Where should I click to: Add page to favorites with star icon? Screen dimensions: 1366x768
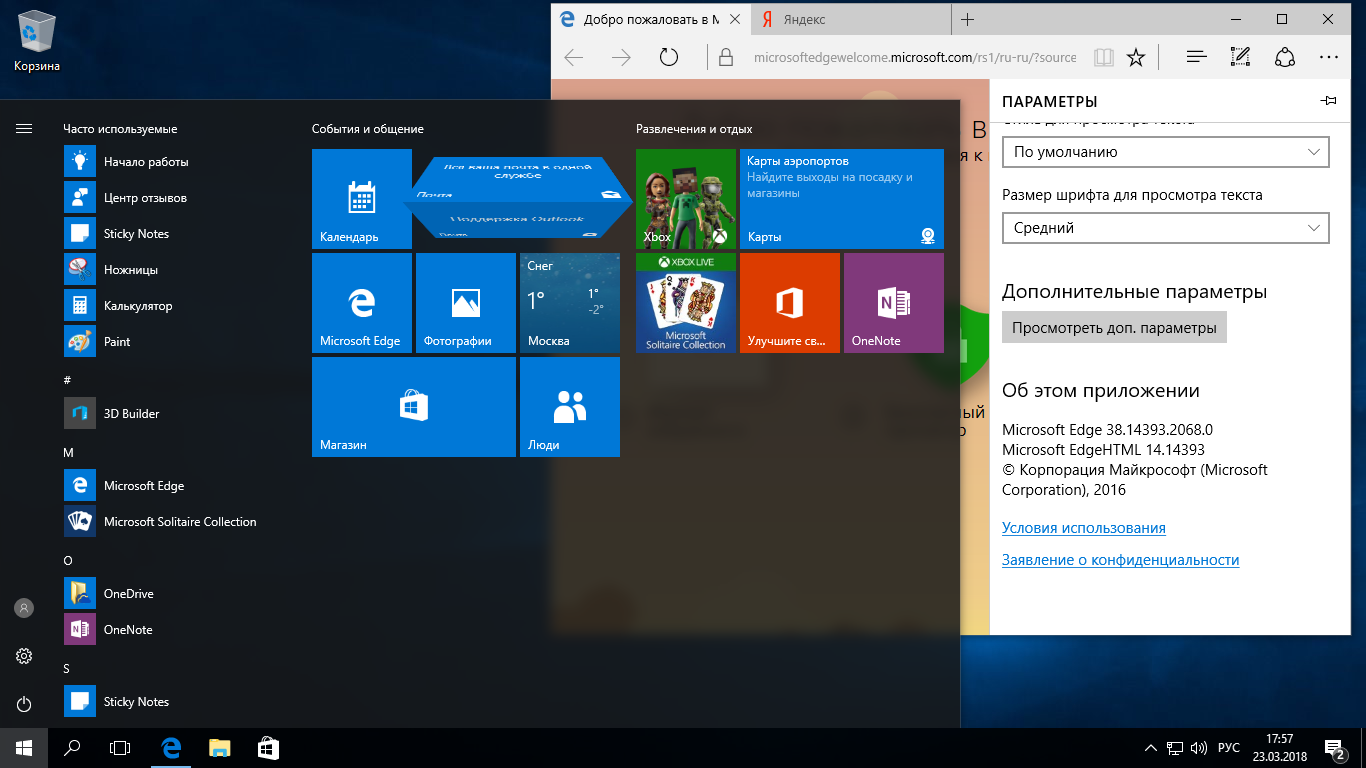point(1136,57)
